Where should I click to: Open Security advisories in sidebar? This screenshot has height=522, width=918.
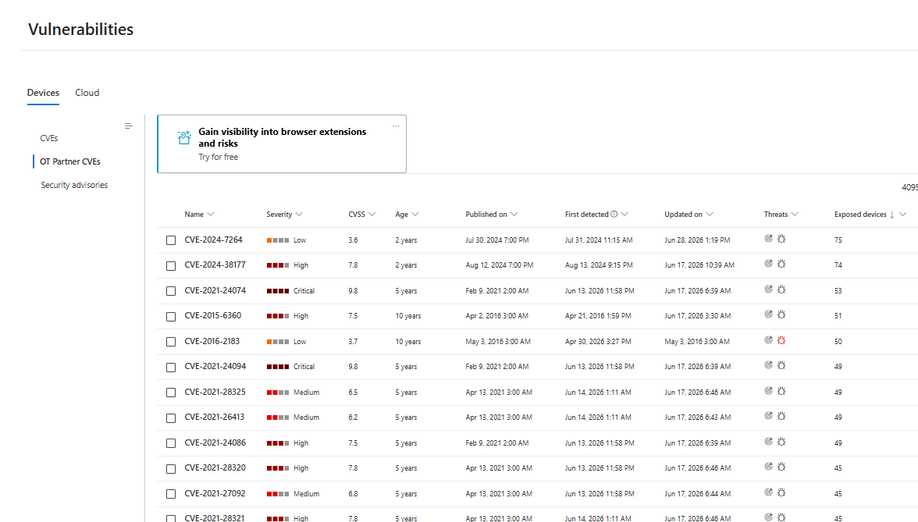coord(74,185)
